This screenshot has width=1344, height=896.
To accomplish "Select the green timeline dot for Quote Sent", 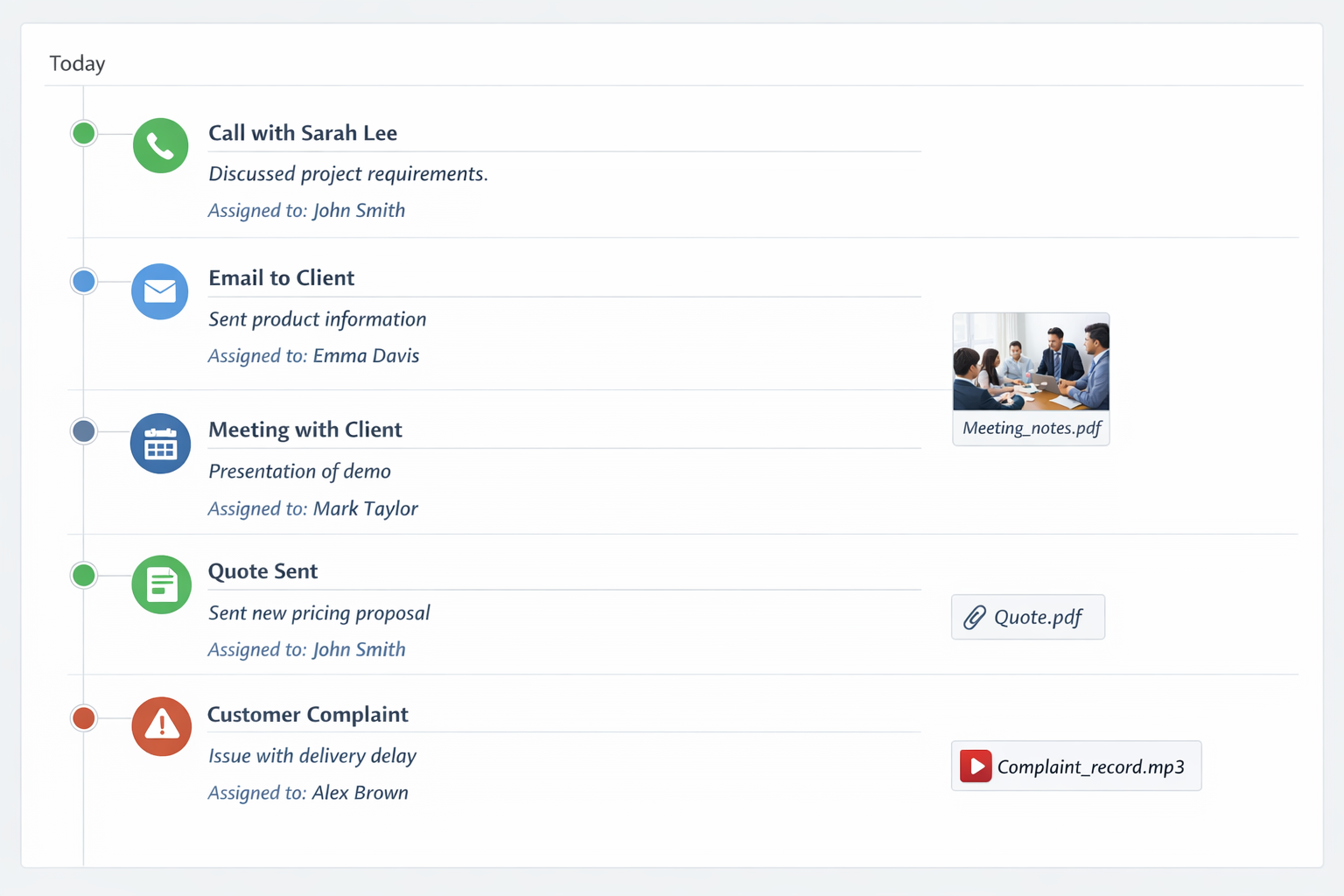I will click(x=84, y=575).
